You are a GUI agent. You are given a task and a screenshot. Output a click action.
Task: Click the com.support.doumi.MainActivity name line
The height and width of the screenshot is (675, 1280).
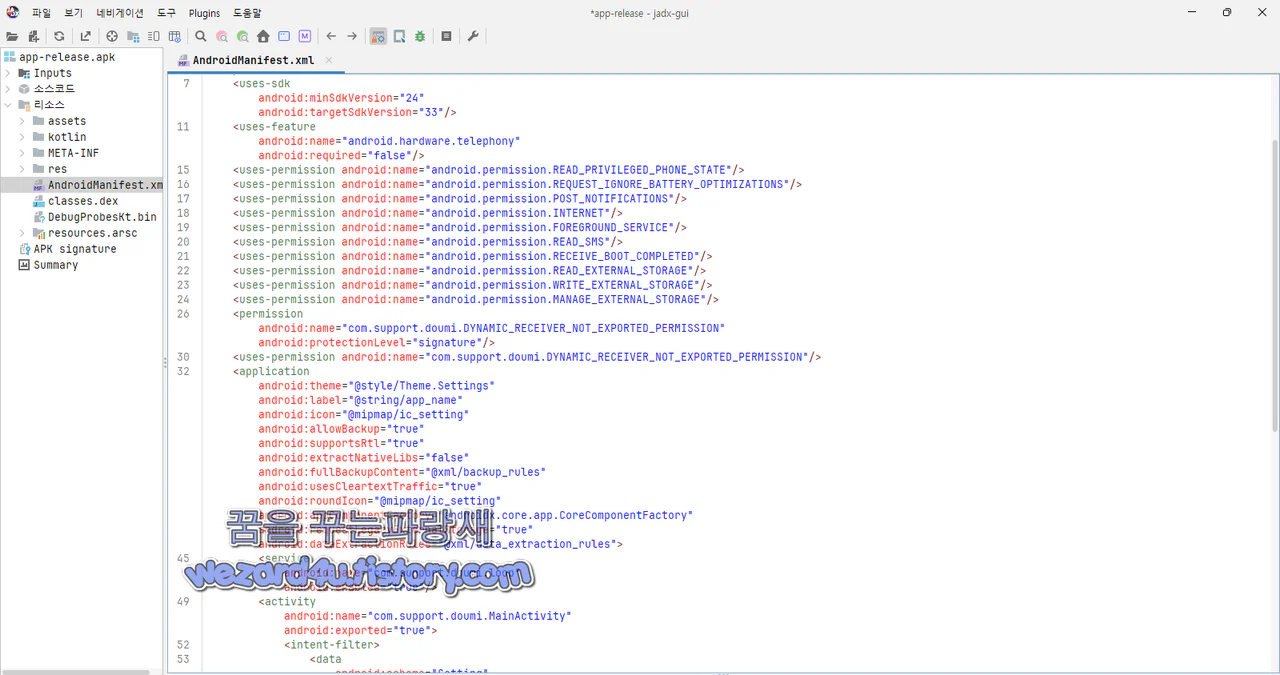[428, 616]
